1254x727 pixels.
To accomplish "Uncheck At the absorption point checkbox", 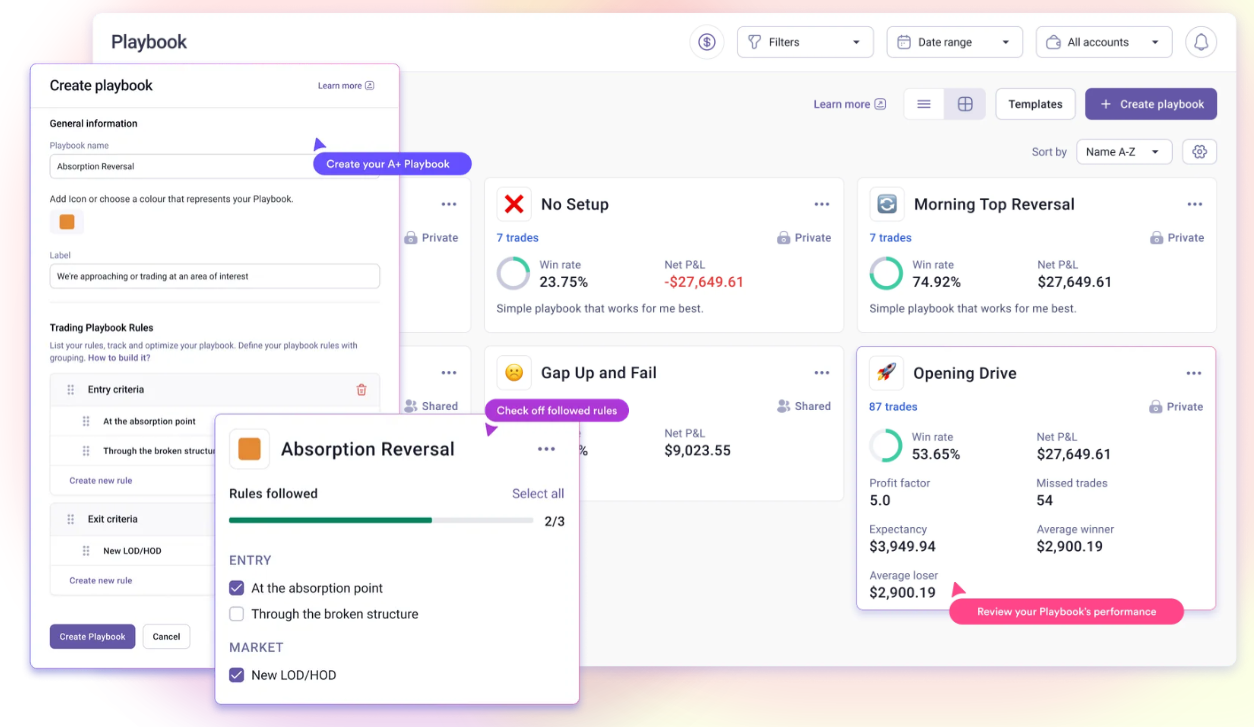I will click(237, 588).
